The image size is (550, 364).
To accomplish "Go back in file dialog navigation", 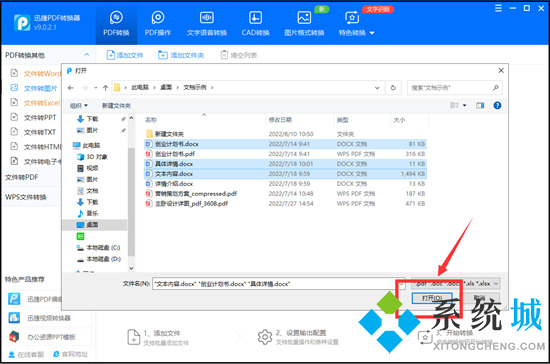I will (71, 88).
